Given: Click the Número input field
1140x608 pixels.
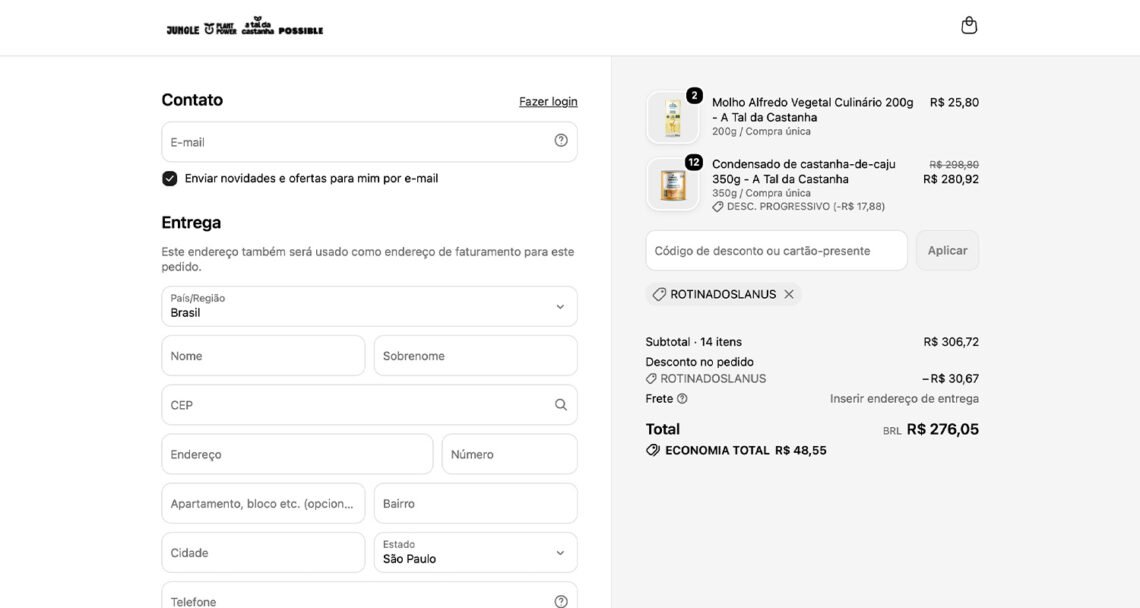Looking at the screenshot, I should coord(510,454).
